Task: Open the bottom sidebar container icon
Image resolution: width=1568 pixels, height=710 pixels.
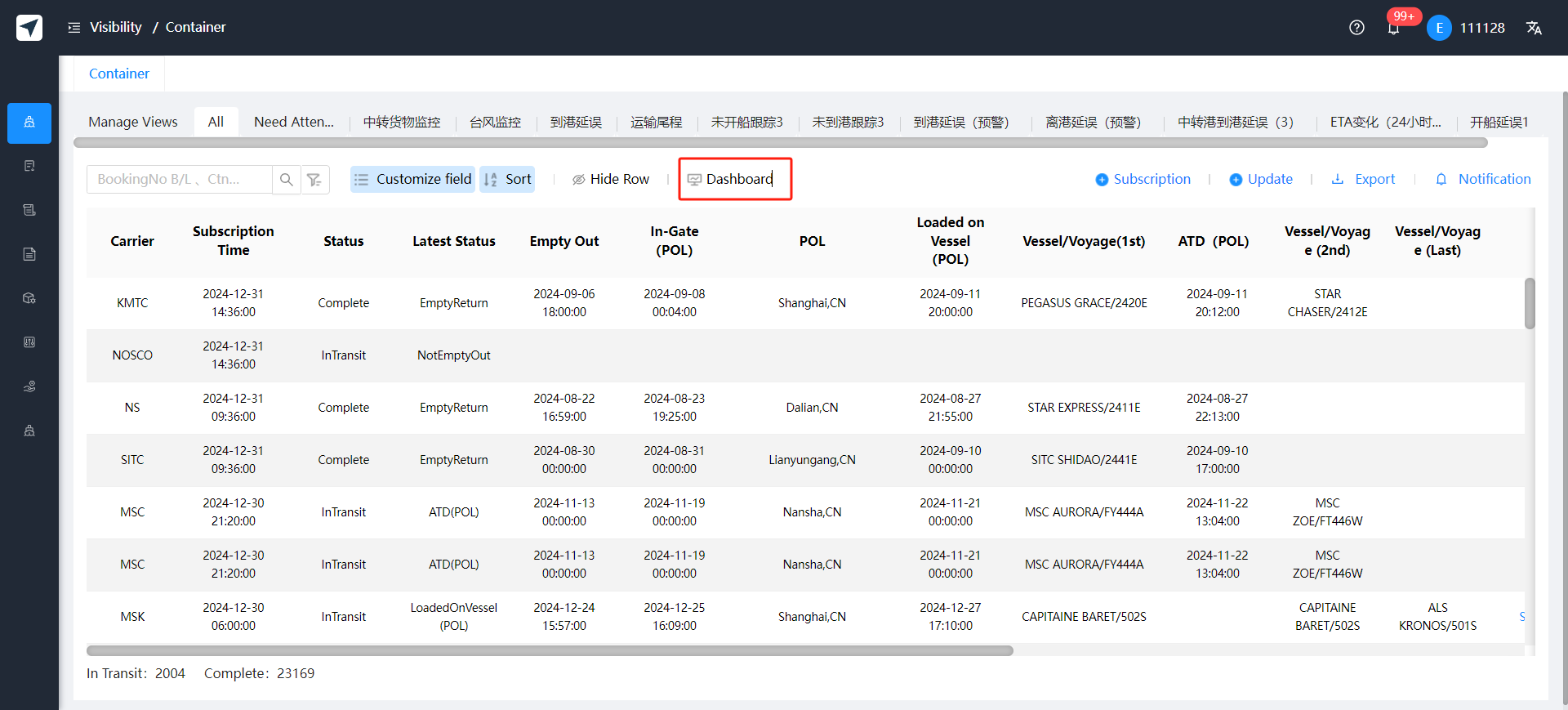Action: [29, 431]
